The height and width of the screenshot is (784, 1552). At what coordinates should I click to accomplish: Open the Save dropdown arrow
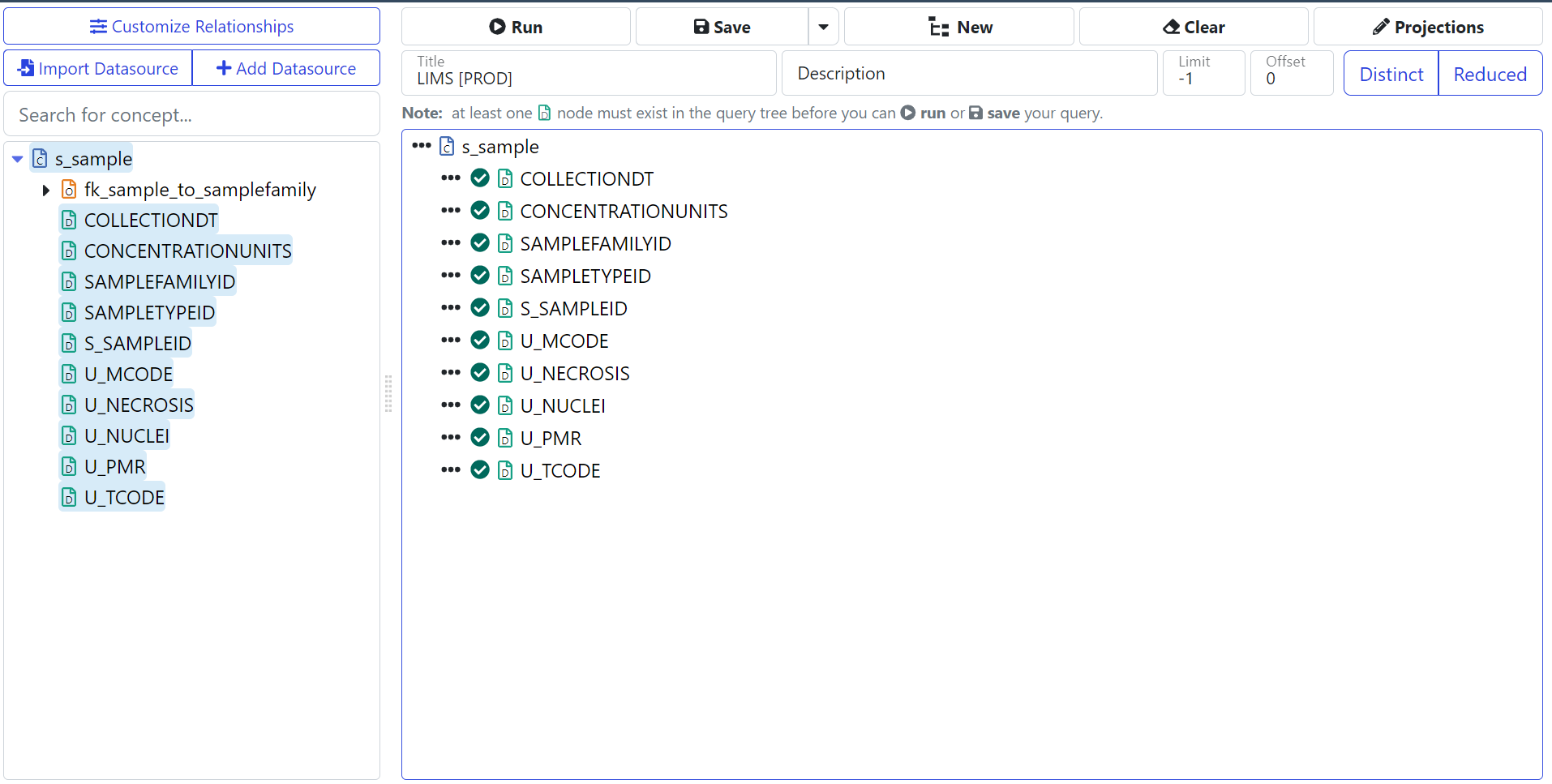tap(823, 27)
